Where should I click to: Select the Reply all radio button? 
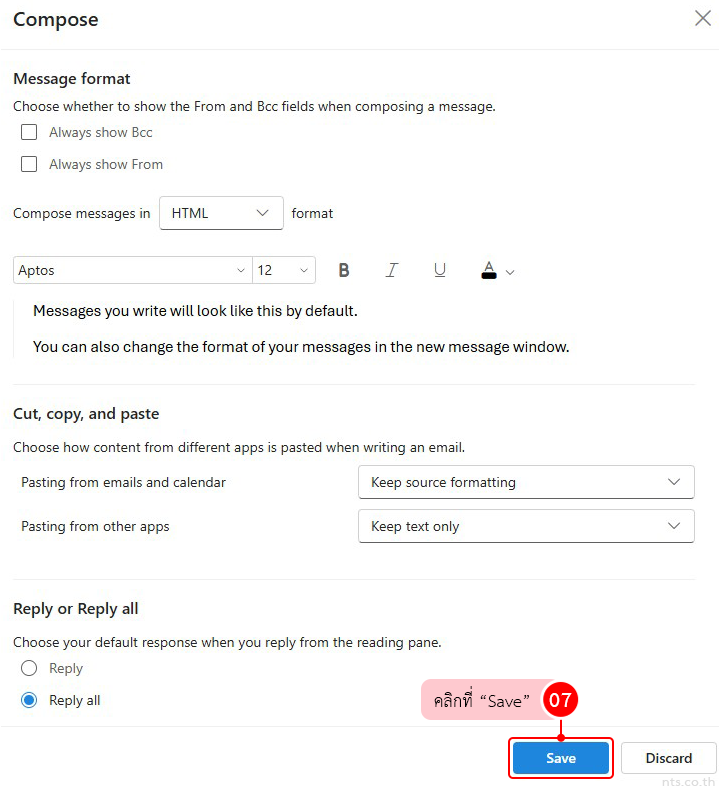pyautogui.click(x=29, y=700)
